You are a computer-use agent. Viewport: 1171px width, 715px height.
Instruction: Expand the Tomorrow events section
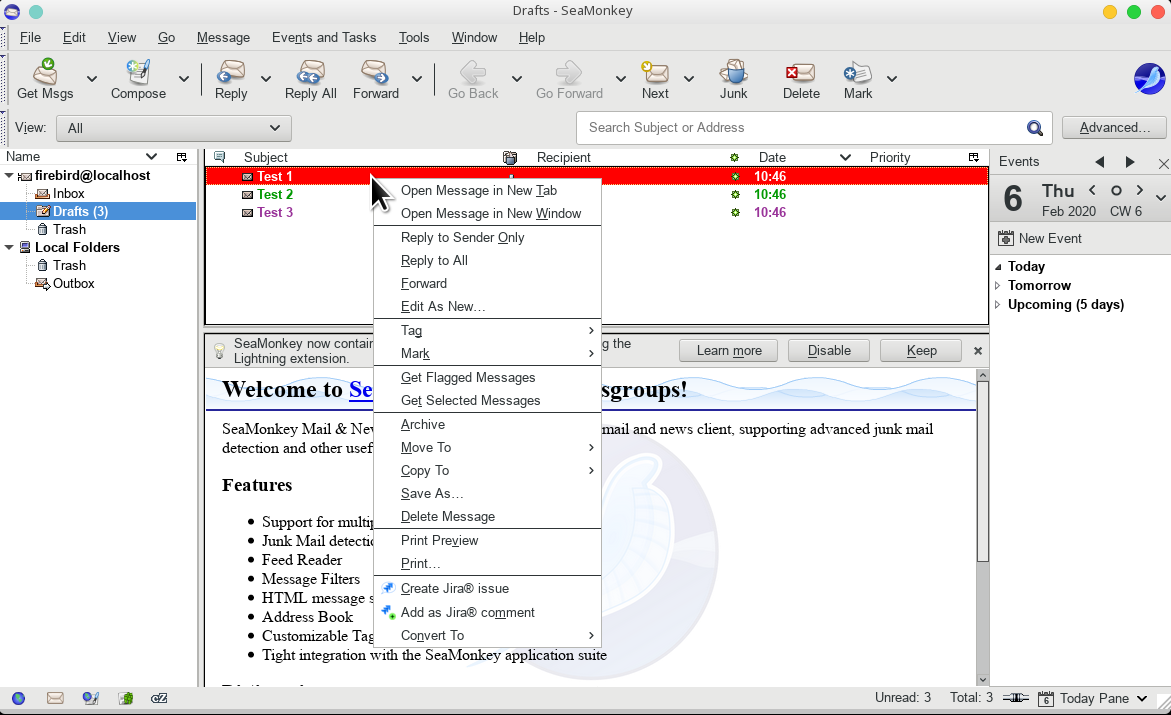[998, 286]
